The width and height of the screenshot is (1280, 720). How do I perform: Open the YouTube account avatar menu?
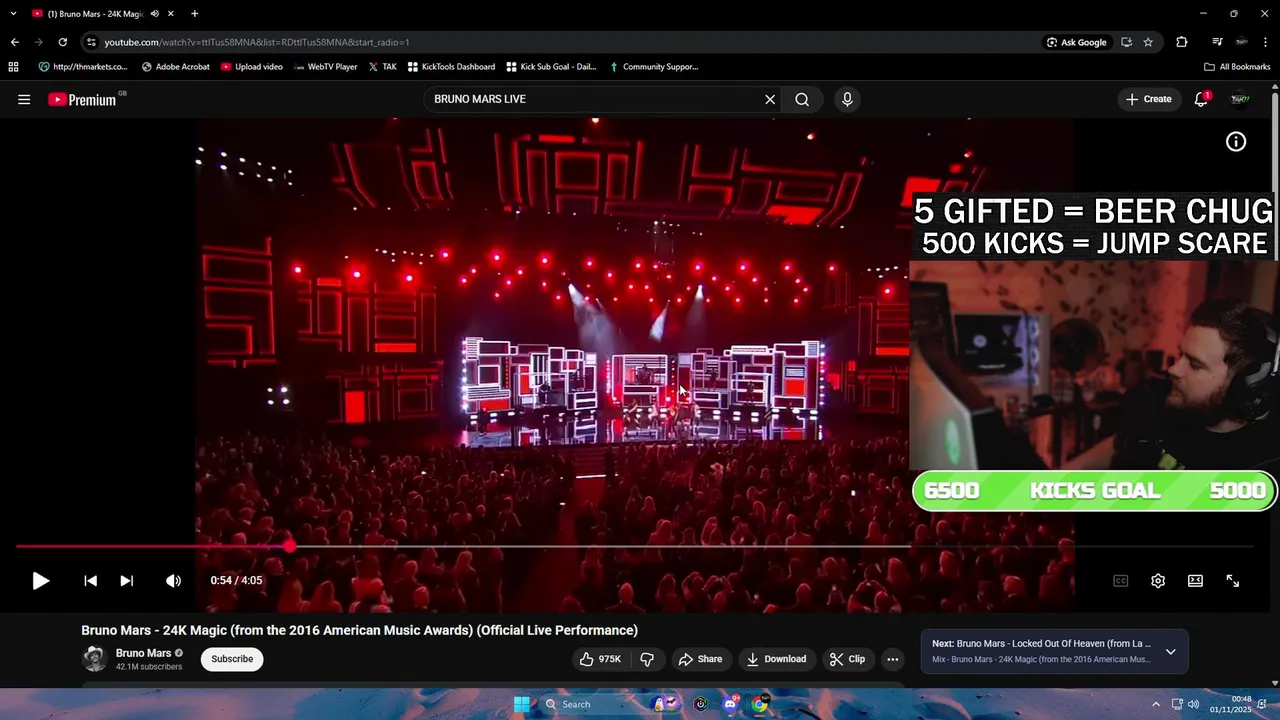(x=1240, y=99)
